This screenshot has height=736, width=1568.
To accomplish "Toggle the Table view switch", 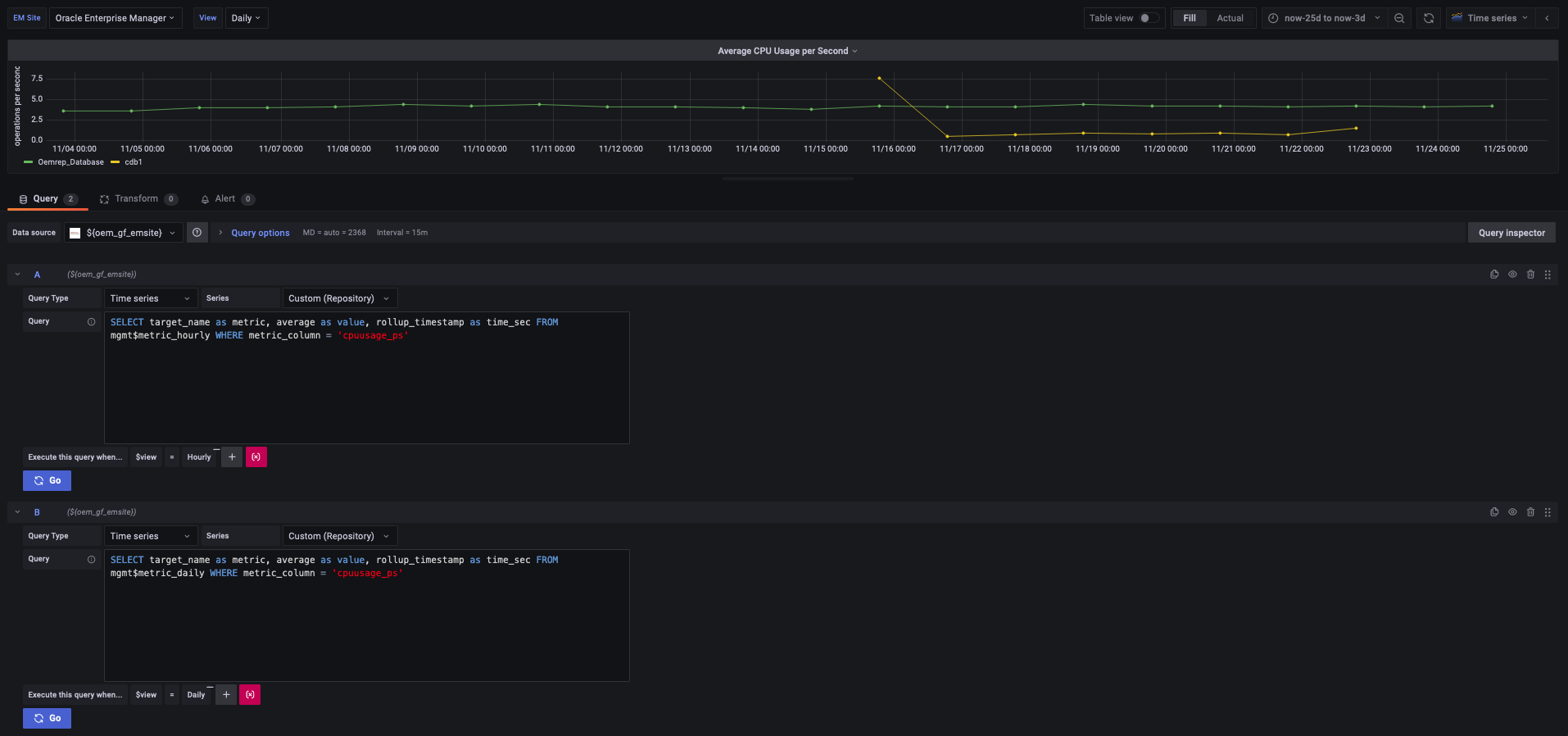I will [1149, 18].
